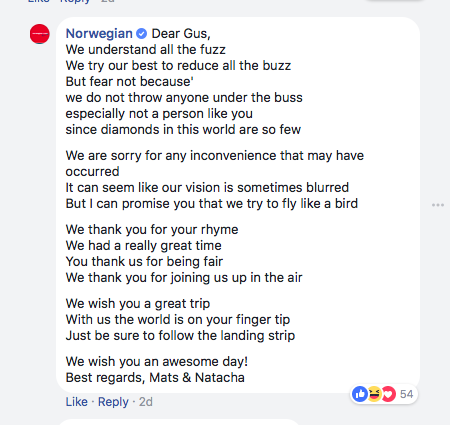Open the Norwegian red profile avatar
The image size is (450, 425).
(x=40, y=34)
